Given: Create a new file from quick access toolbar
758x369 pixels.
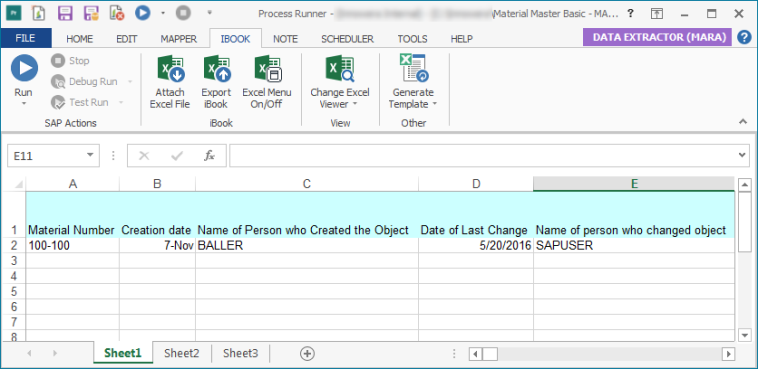Looking at the screenshot, I should tap(38, 13).
